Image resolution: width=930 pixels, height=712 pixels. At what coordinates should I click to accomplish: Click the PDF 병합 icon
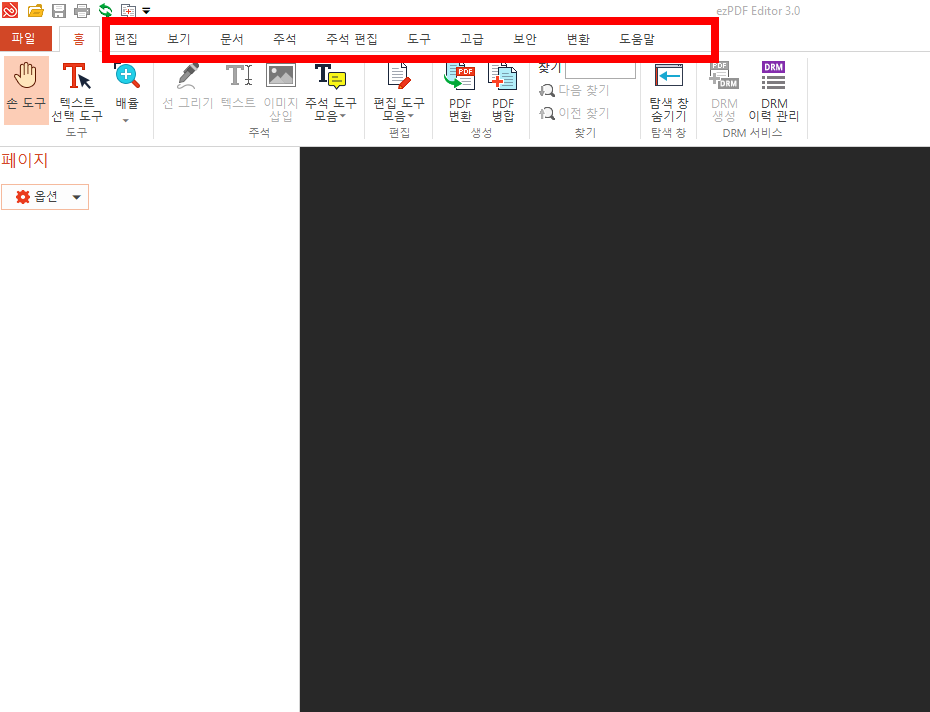(502, 90)
